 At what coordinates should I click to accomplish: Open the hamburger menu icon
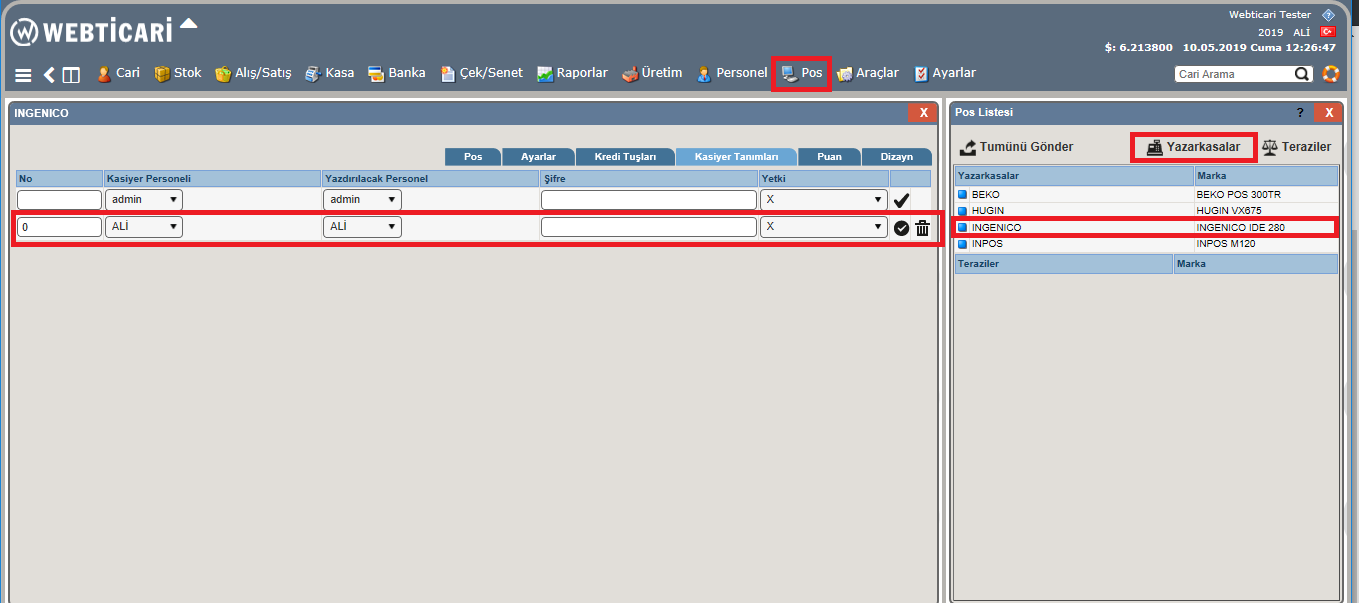coord(23,75)
